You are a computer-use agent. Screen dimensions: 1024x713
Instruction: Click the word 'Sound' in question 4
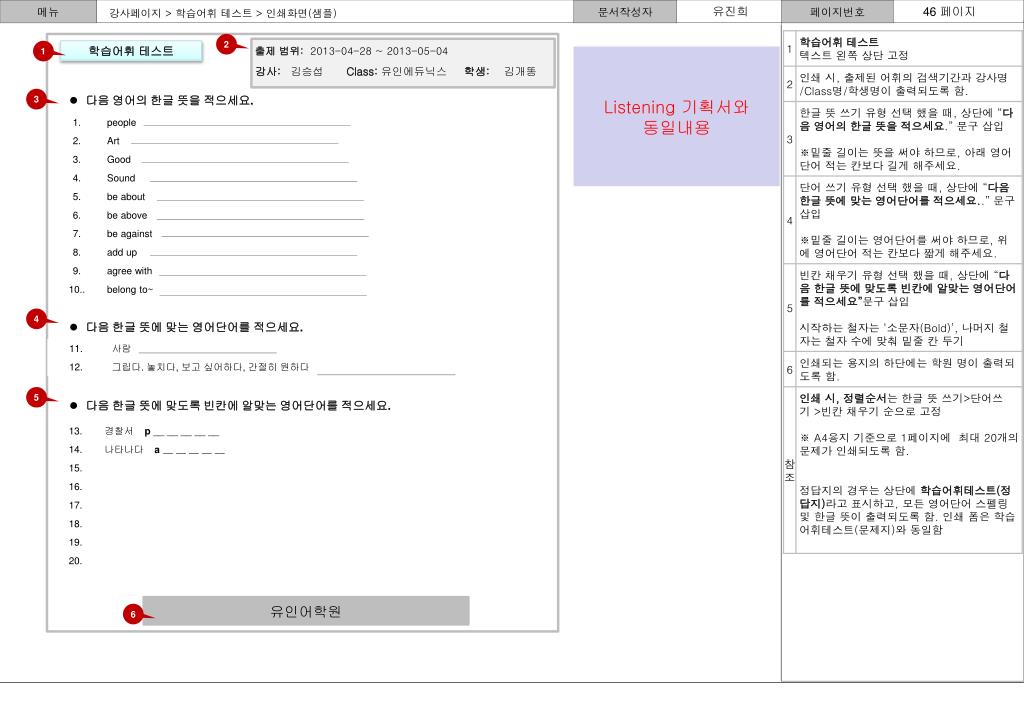point(121,178)
